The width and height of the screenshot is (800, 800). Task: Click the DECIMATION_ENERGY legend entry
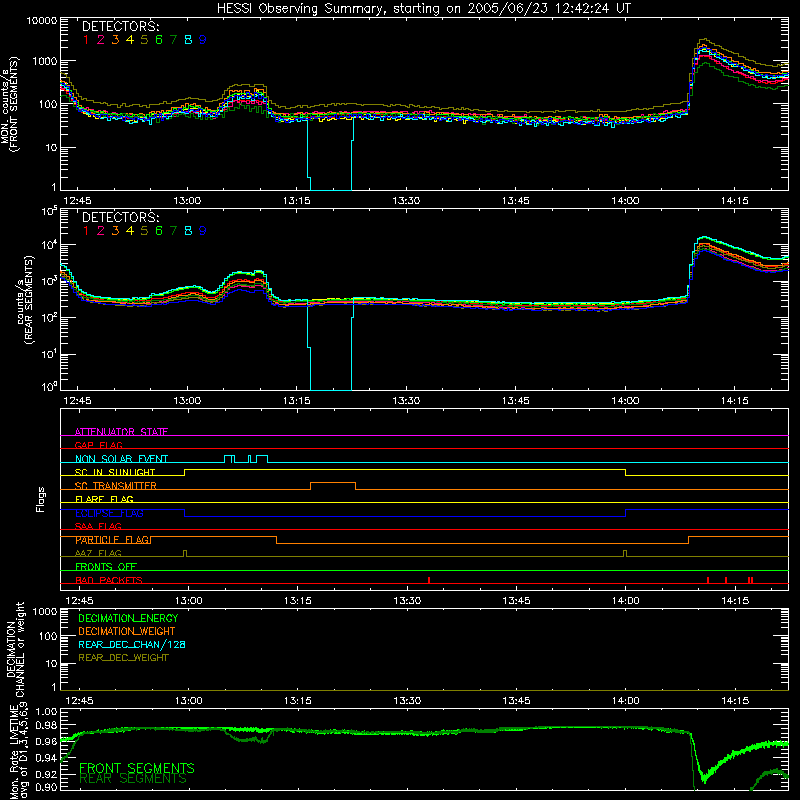click(128, 618)
